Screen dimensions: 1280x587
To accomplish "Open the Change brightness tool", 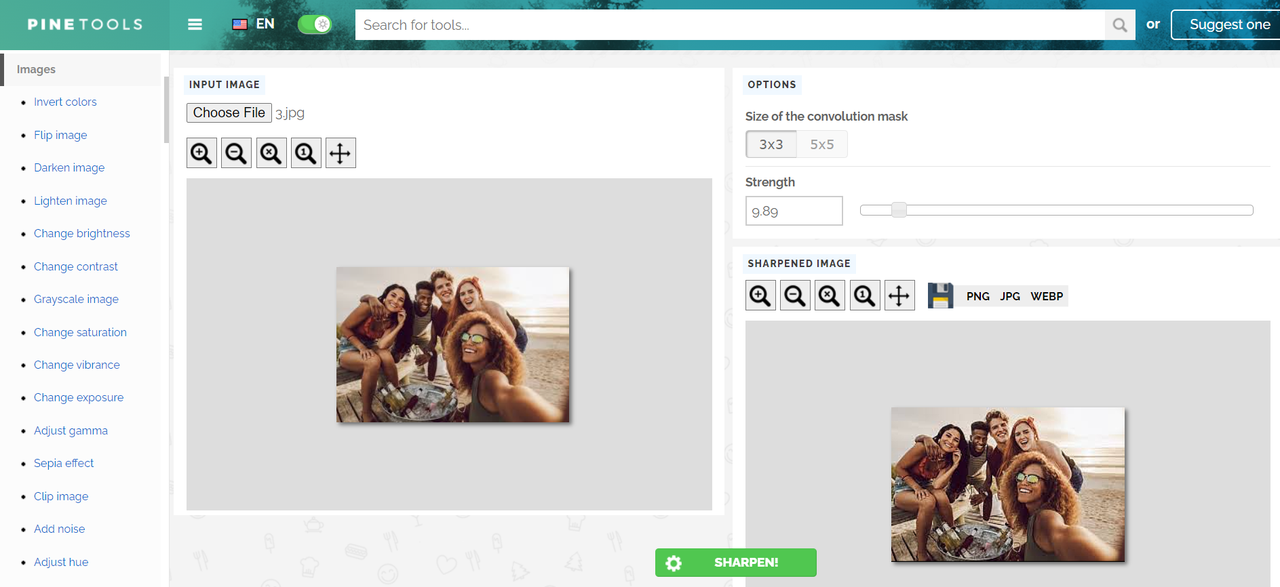I will [82, 233].
